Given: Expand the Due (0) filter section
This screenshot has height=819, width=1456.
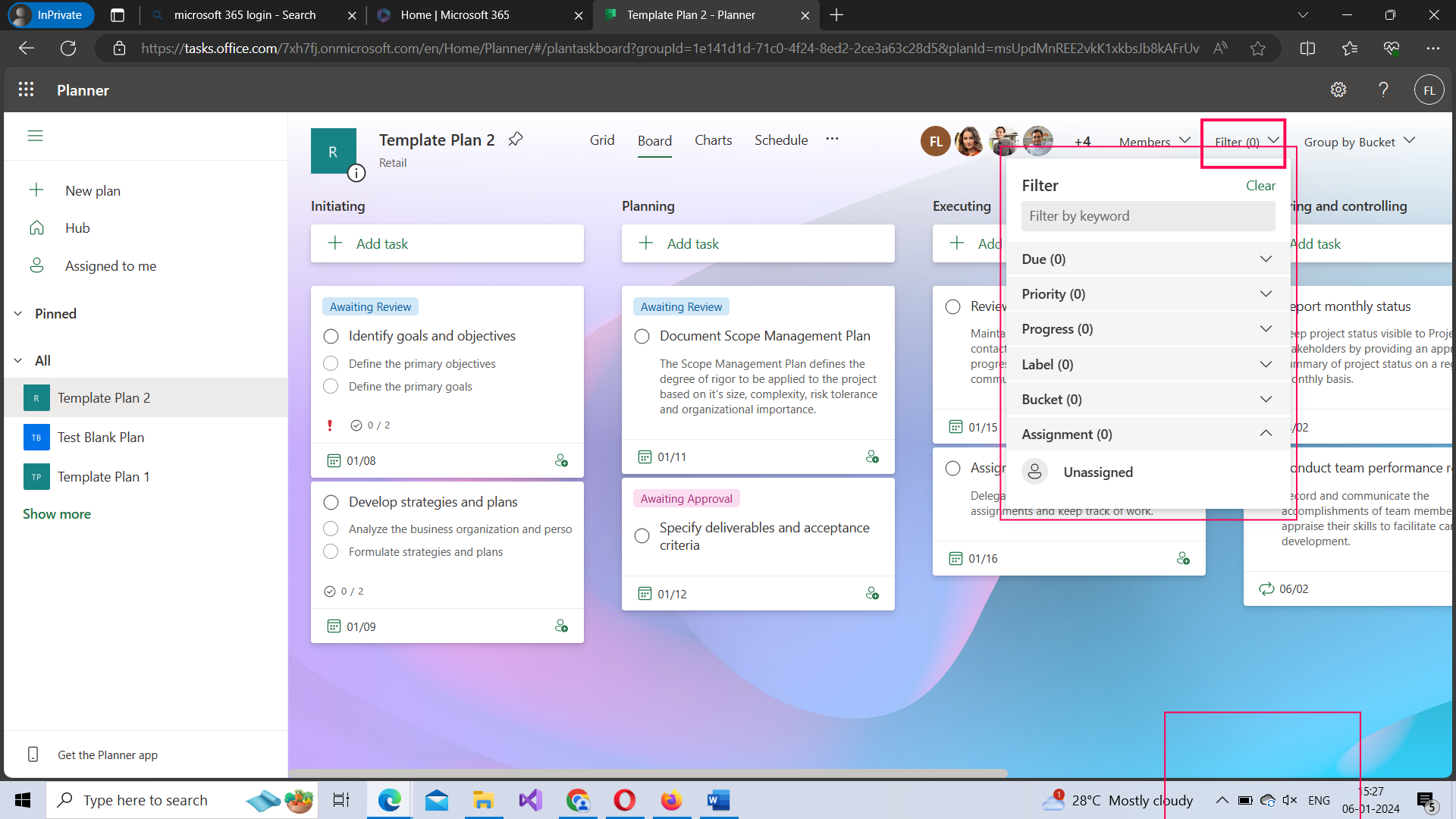Looking at the screenshot, I should tap(1147, 259).
